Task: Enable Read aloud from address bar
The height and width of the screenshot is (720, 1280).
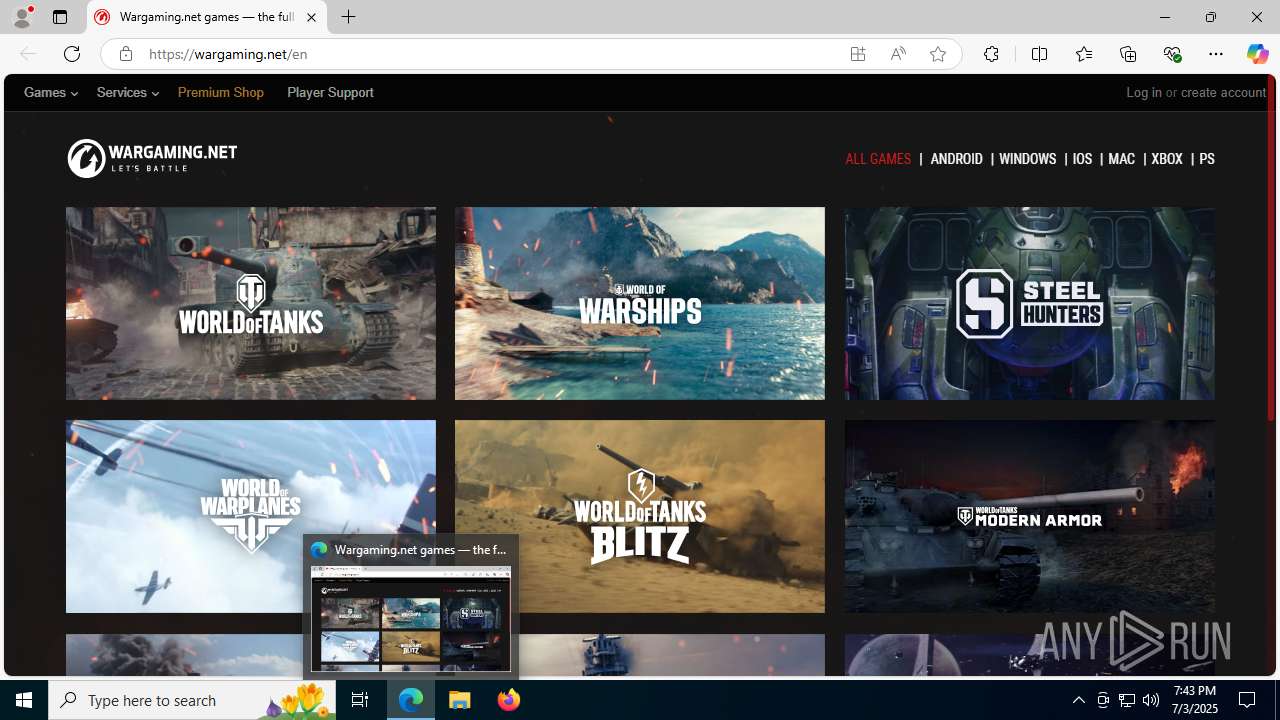Action: [x=898, y=54]
